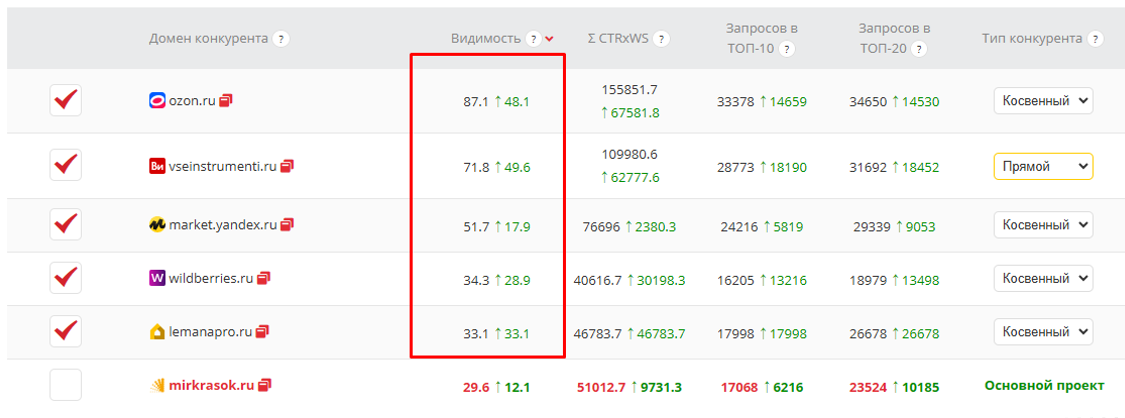Click the lemanapro.ru favicon
This screenshot has width=1125, height=418.
pyautogui.click(x=157, y=332)
